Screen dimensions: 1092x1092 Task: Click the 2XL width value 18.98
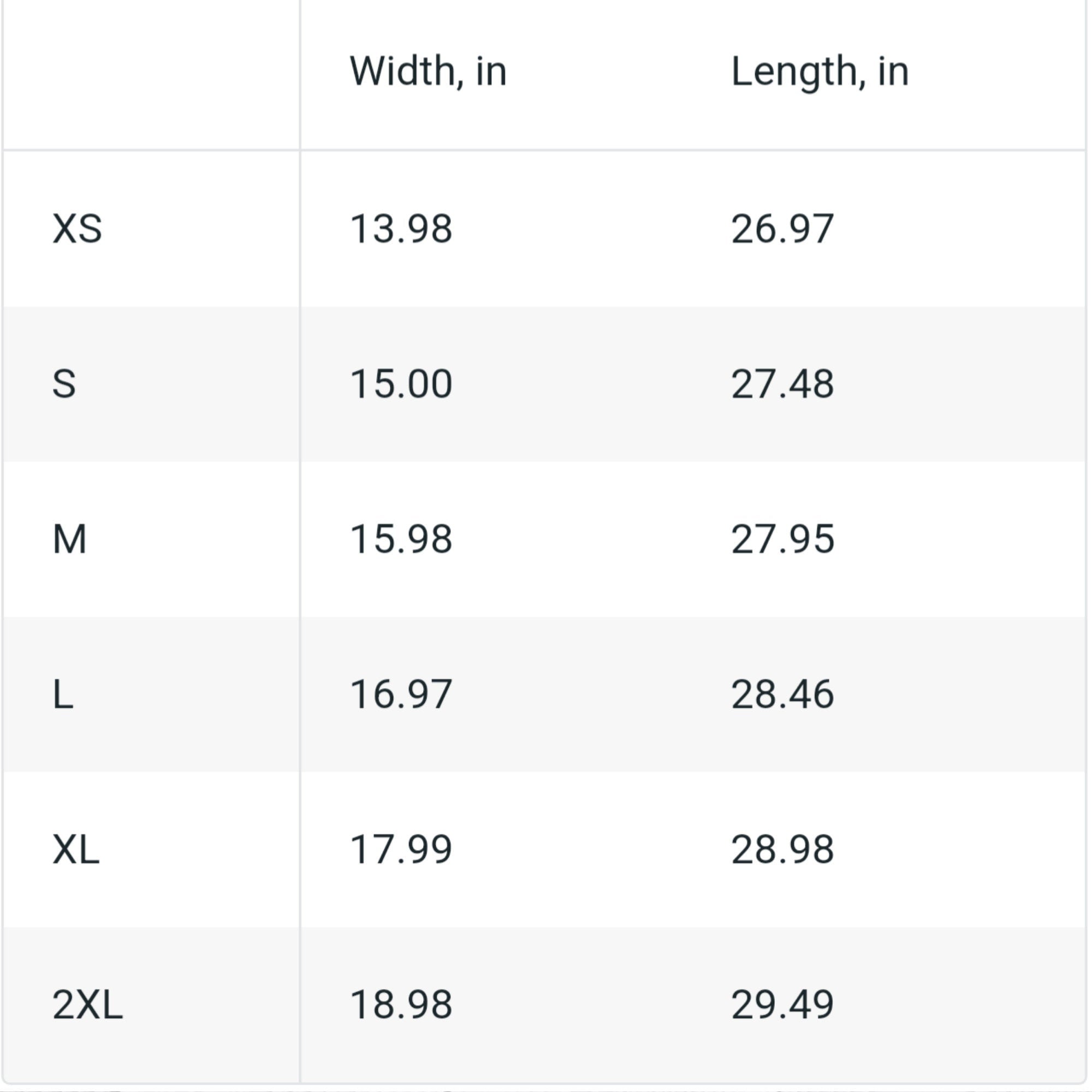401,1005
